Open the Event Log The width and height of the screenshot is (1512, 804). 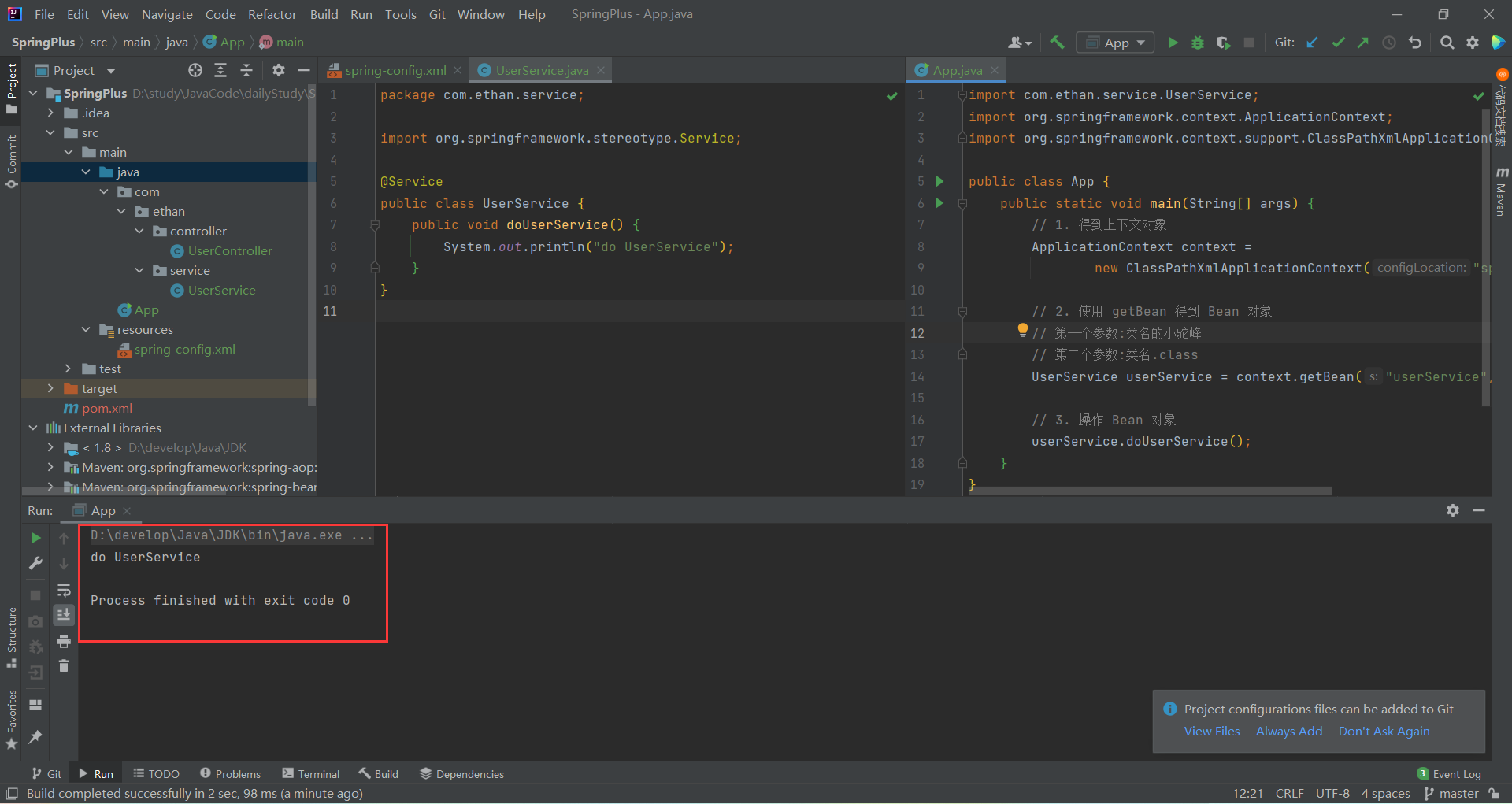coord(1449,774)
